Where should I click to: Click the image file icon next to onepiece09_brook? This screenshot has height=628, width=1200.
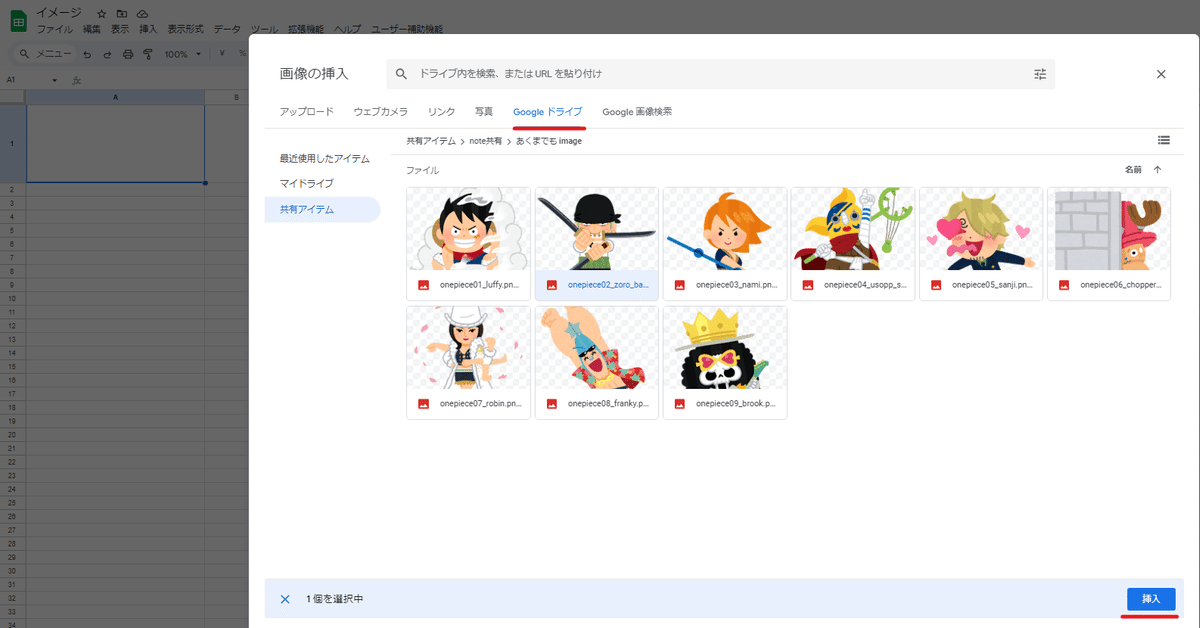pyautogui.click(x=680, y=404)
